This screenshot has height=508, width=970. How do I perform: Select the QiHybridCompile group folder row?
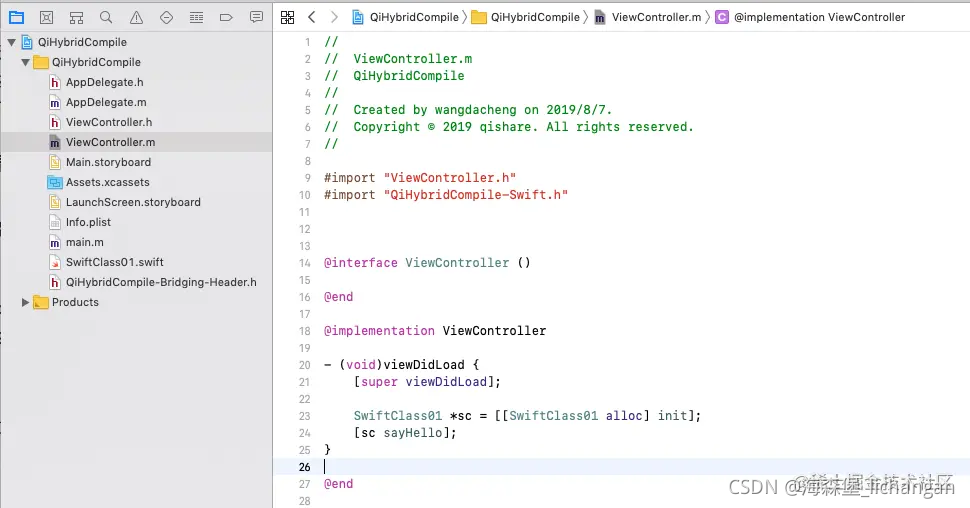(x=136, y=62)
